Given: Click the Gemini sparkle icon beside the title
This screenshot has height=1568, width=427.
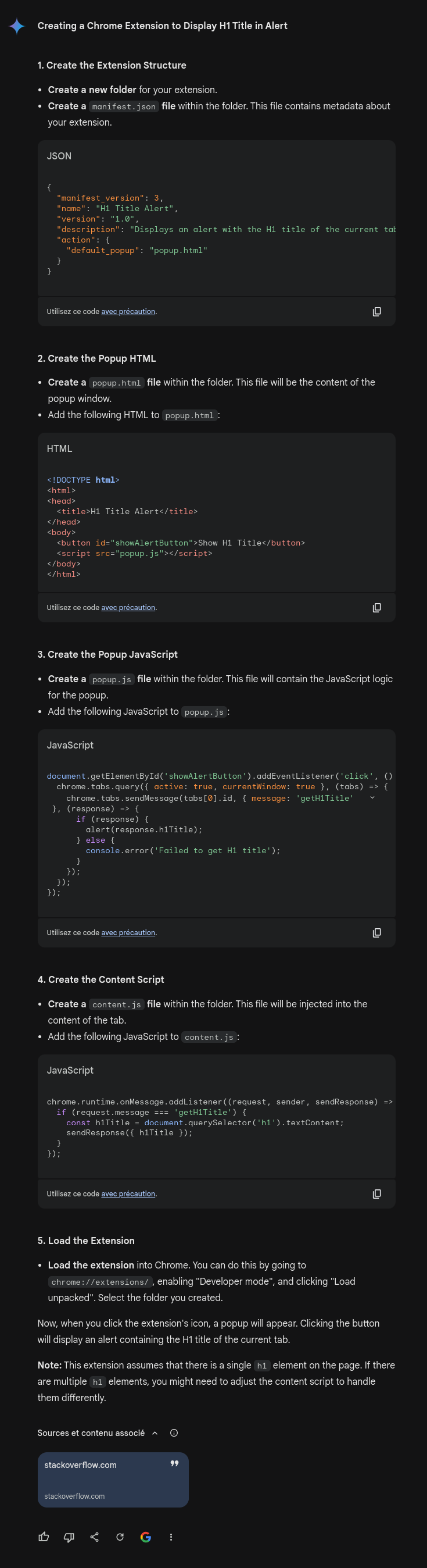Looking at the screenshot, I should [17, 26].
